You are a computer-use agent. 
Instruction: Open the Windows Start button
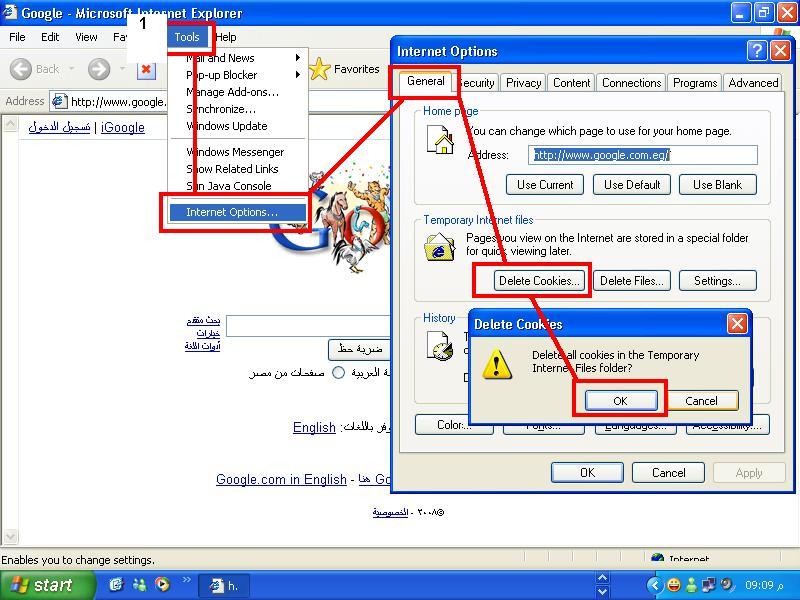coord(47,585)
